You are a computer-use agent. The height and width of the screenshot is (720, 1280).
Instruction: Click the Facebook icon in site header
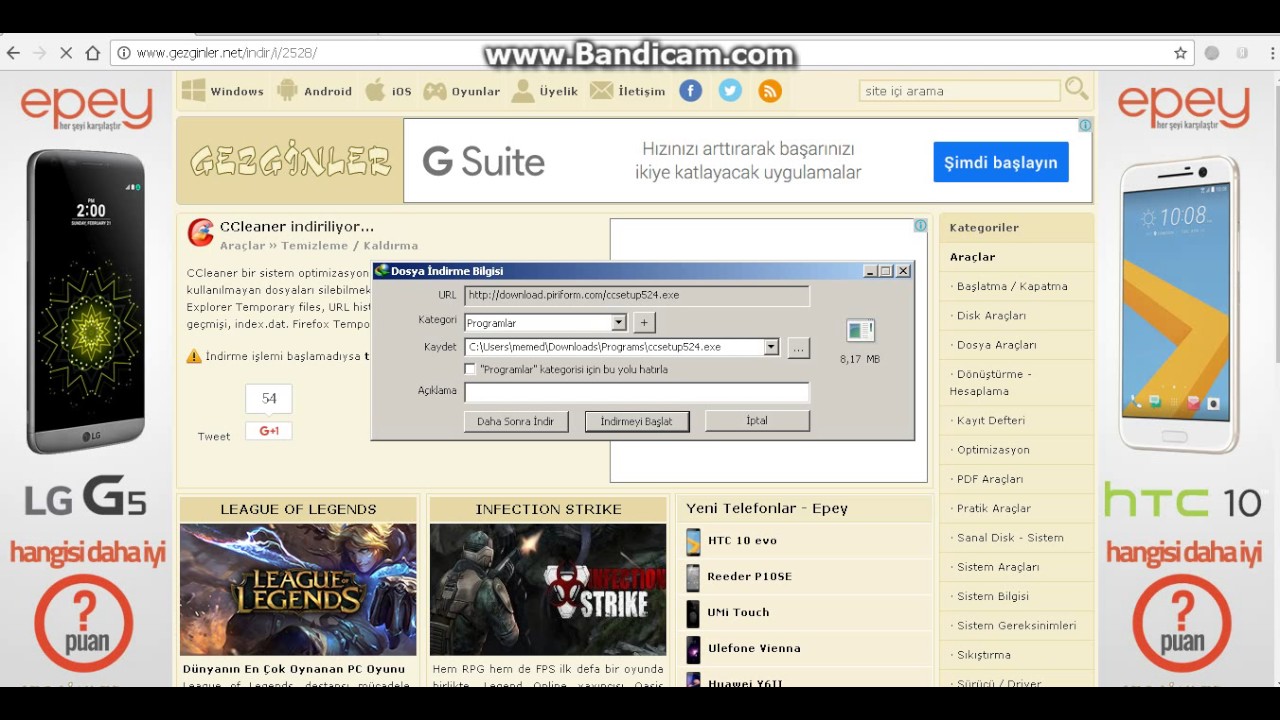(691, 91)
